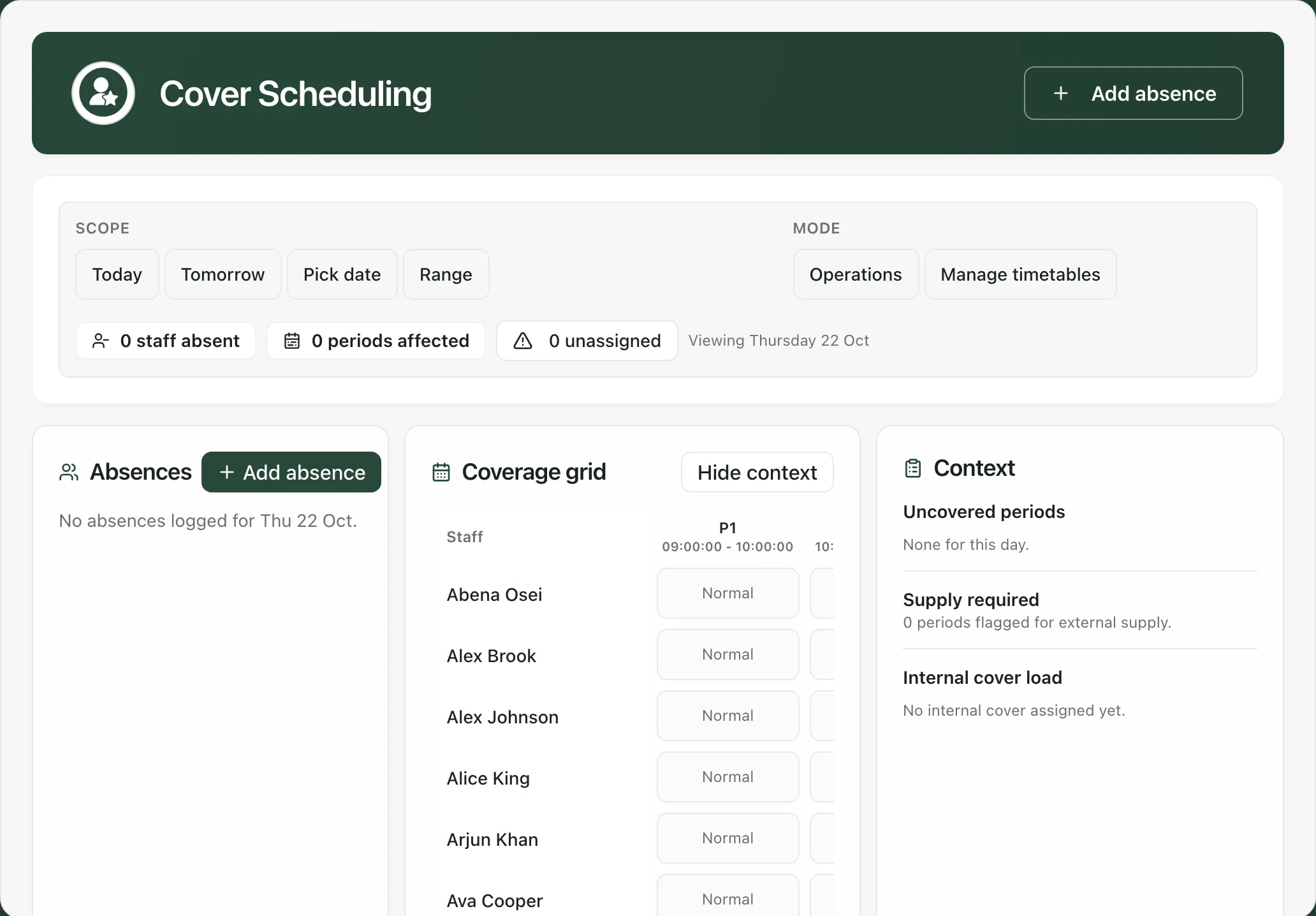Open Abena Osei's P1 Normal cell
The width and height of the screenshot is (1316, 916).
point(727,593)
